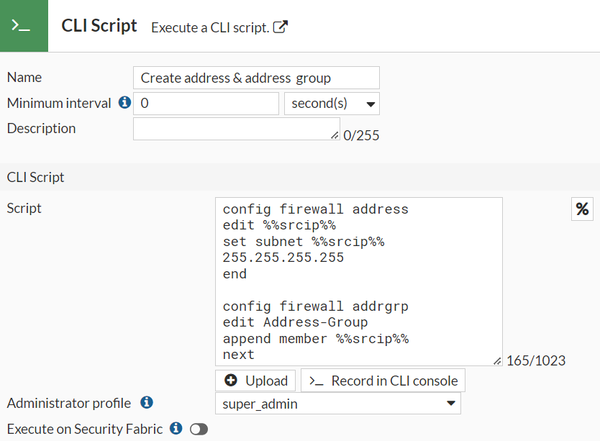Click the Execute on Security Fabric info icon

pos(176,428)
